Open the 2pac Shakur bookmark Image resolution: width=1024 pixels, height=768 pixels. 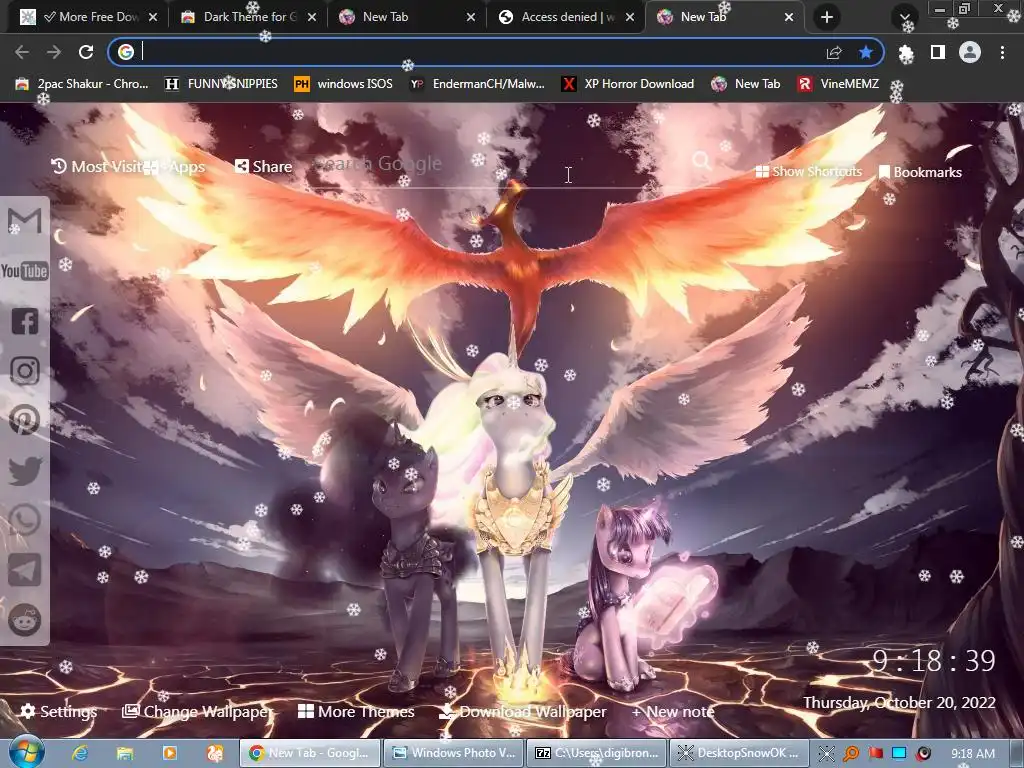point(82,84)
